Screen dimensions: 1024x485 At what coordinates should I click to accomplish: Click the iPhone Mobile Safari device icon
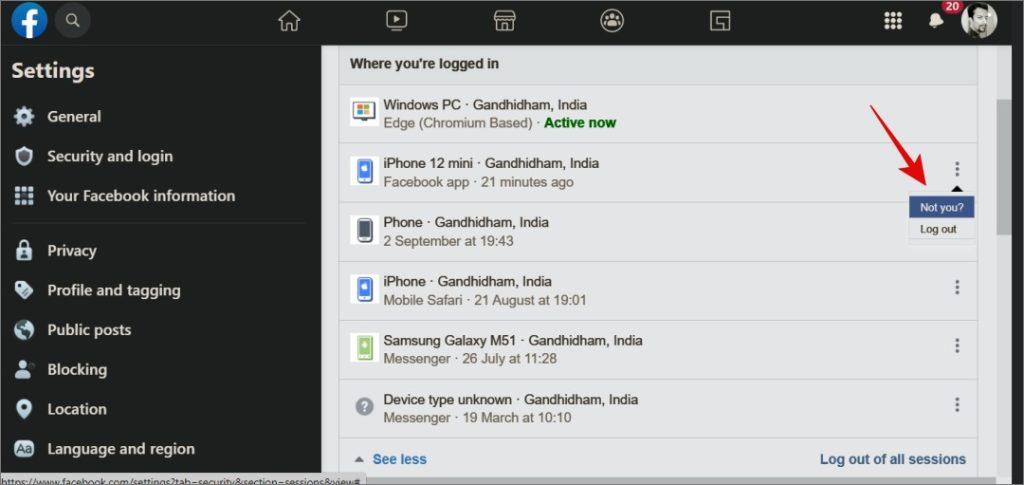pyautogui.click(x=364, y=289)
